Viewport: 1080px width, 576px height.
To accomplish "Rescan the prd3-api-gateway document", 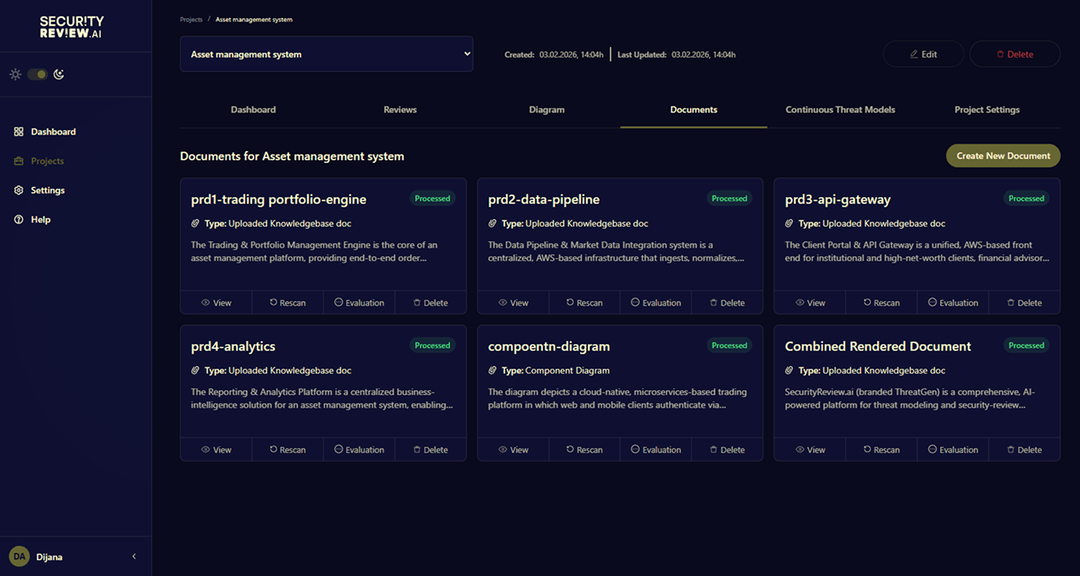I will [x=882, y=302].
